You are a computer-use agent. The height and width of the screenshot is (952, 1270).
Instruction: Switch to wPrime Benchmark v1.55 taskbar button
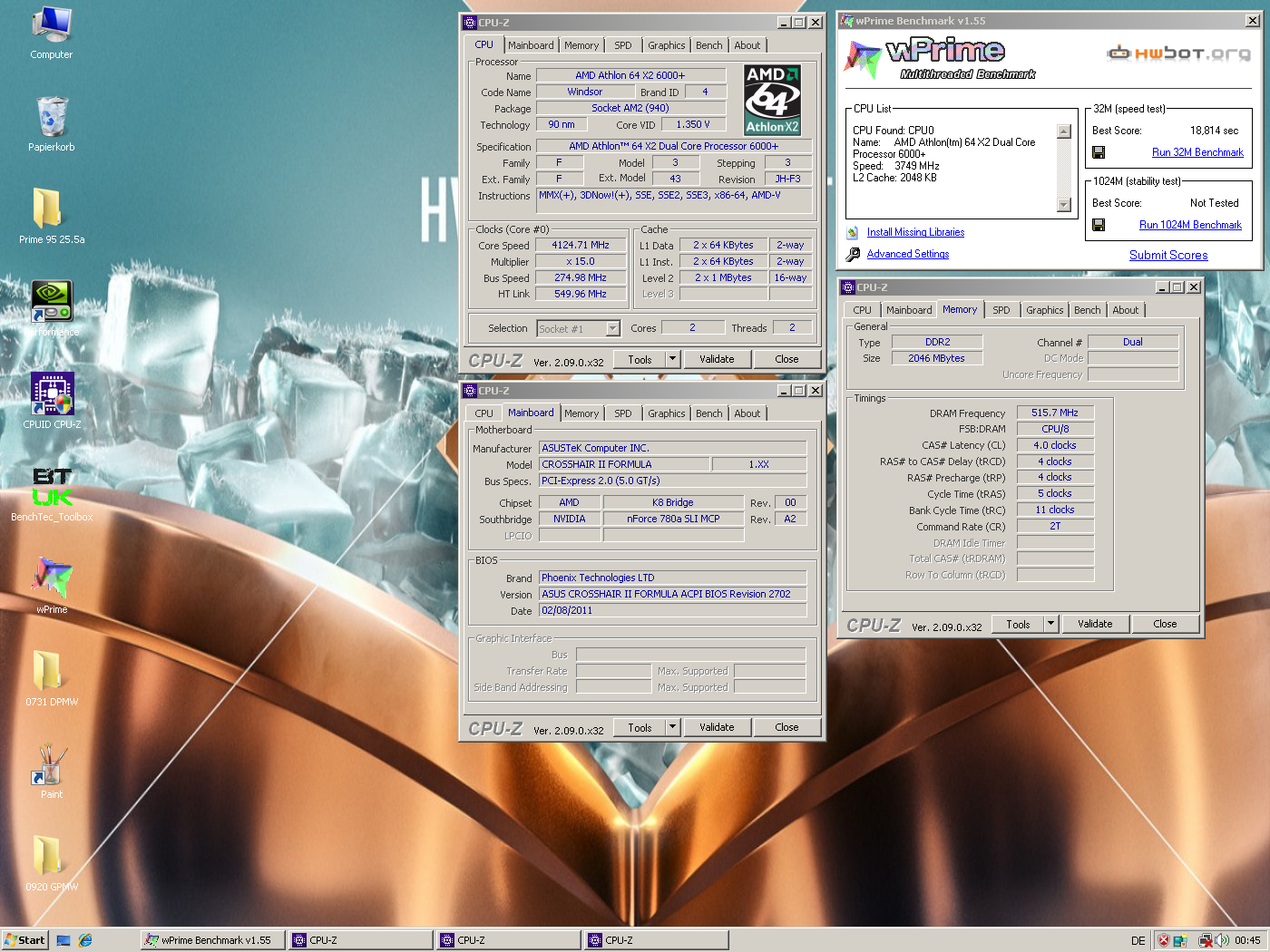(x=213, y=940)
